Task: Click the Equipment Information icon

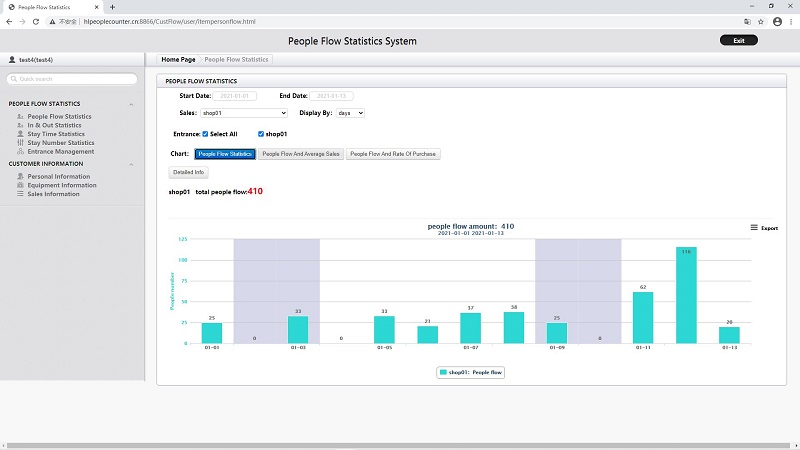Action: tap(20, 185)
